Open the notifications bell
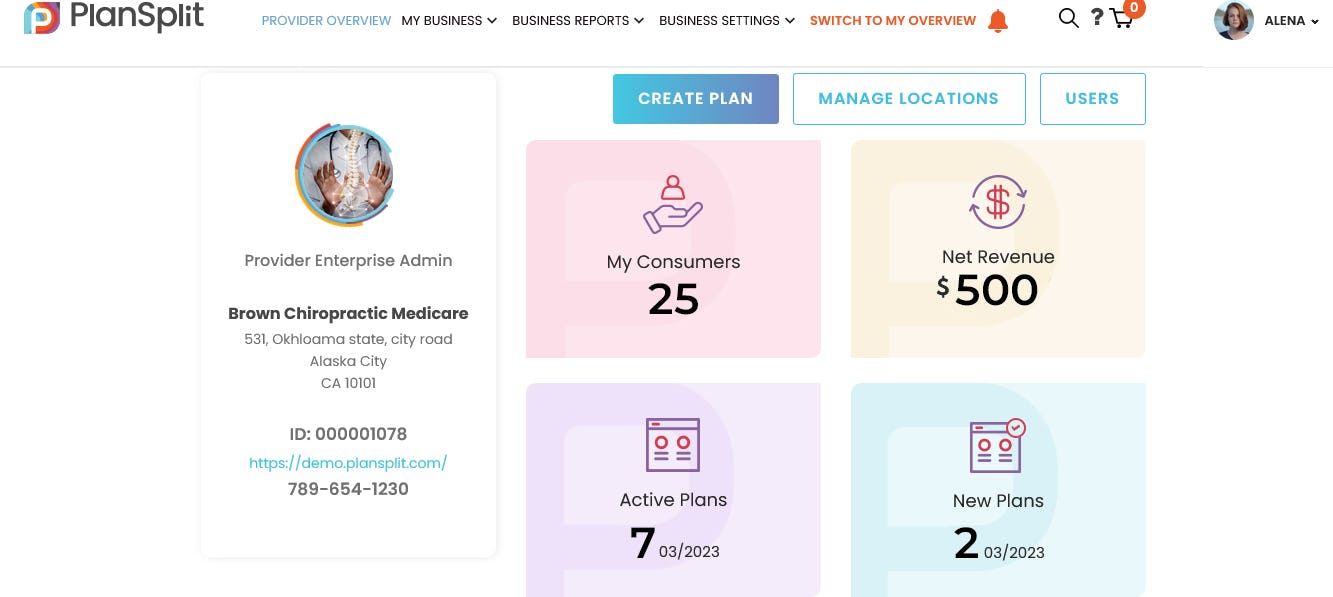The image size is (1333, 597). pyautogui.click(x=997, y=21)
